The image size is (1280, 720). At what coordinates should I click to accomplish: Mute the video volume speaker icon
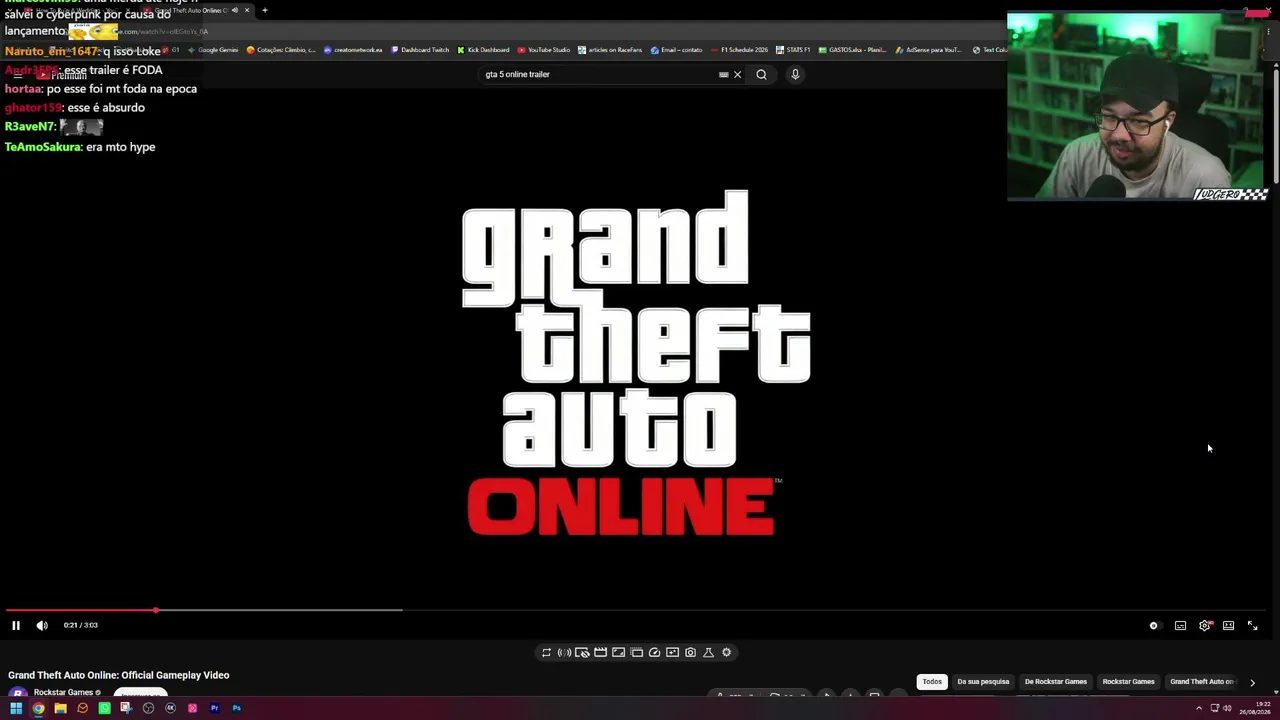pos(42,625)
